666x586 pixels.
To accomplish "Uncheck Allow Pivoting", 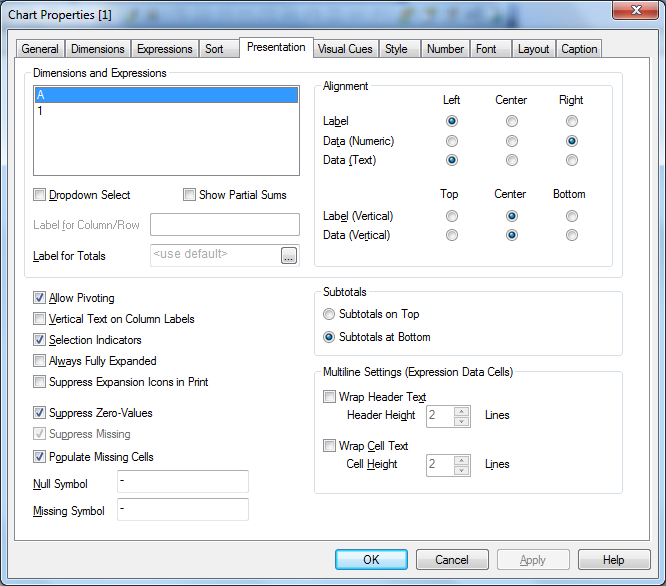I will 40,298.
